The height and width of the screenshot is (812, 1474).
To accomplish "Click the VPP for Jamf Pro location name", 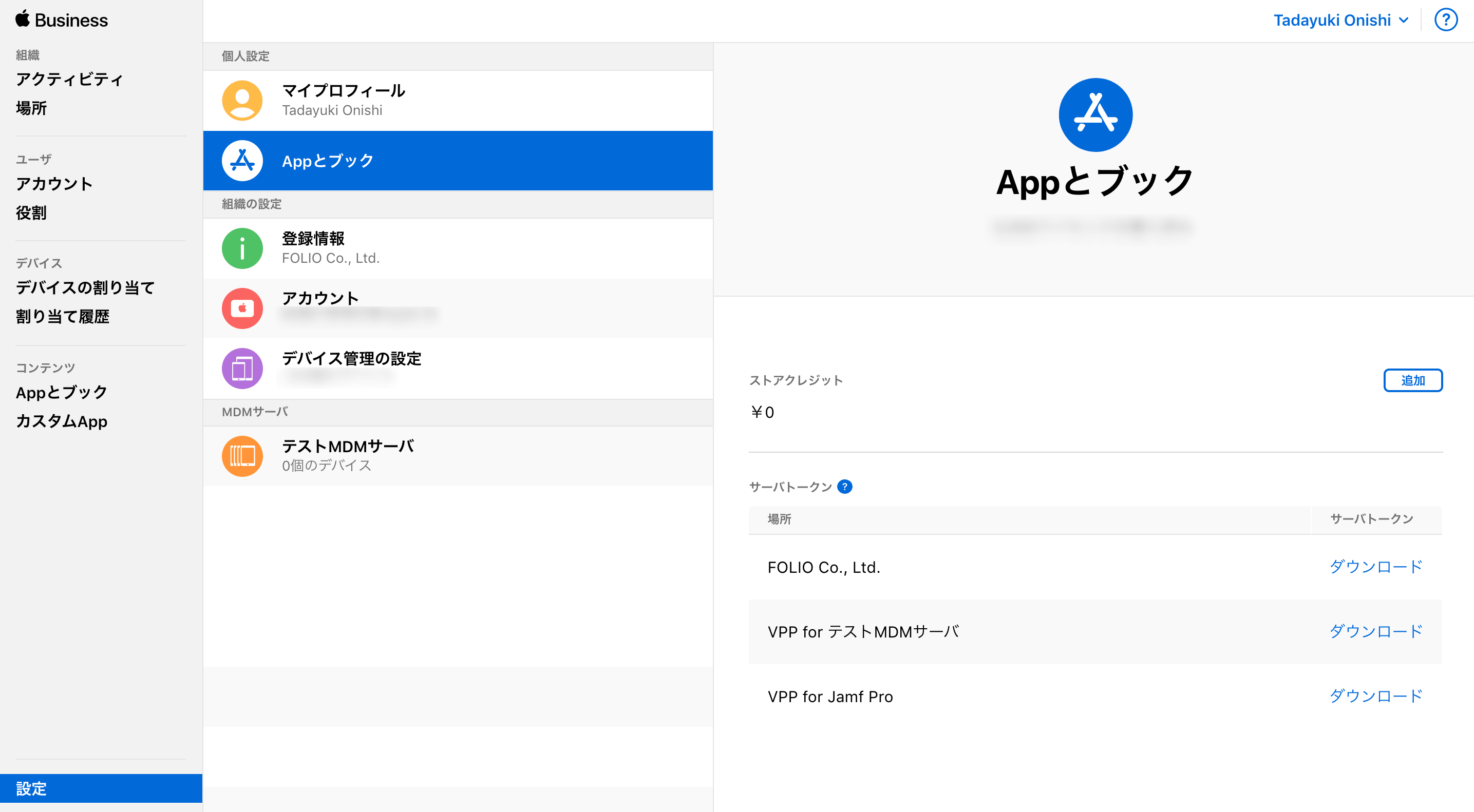I will (830, 697).
